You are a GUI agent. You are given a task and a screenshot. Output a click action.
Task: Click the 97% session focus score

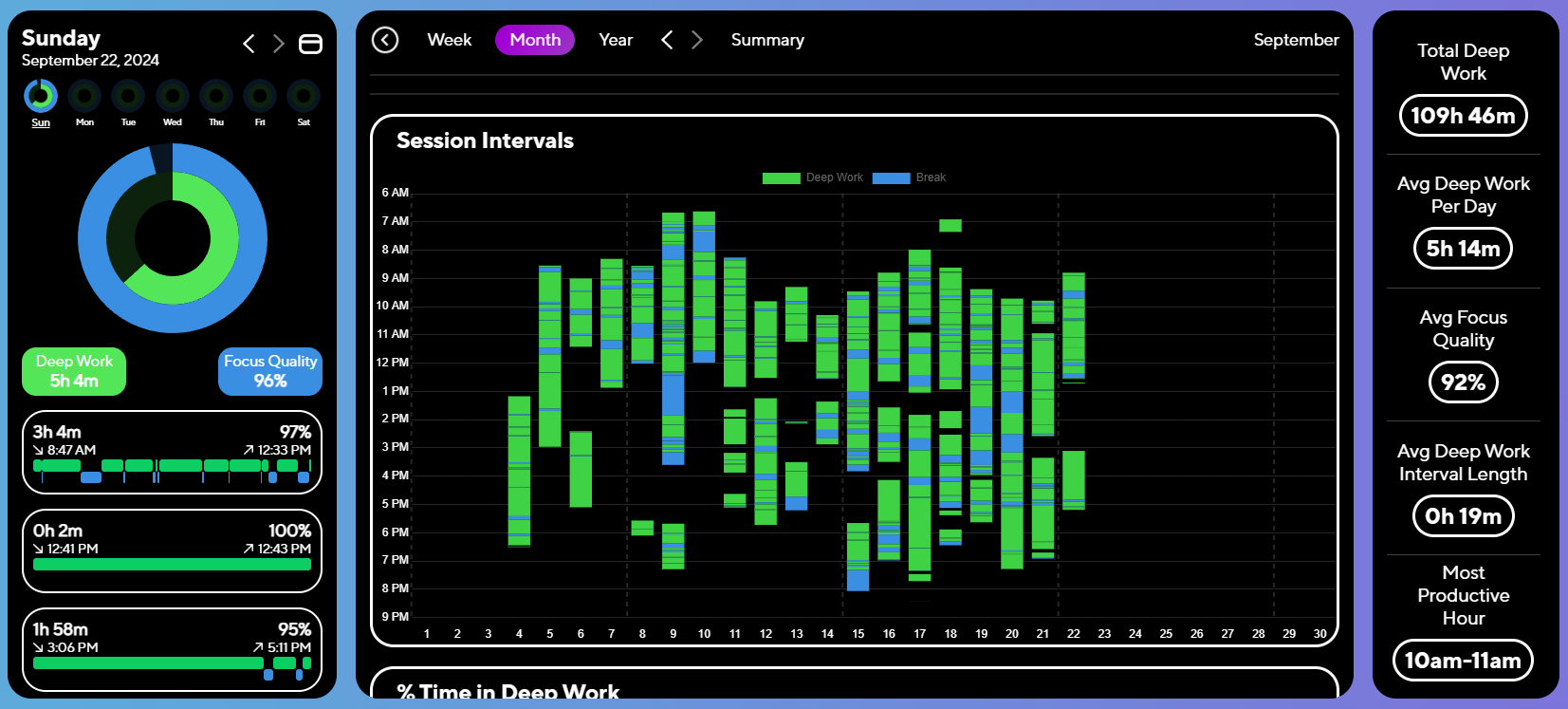coord(295,432)
